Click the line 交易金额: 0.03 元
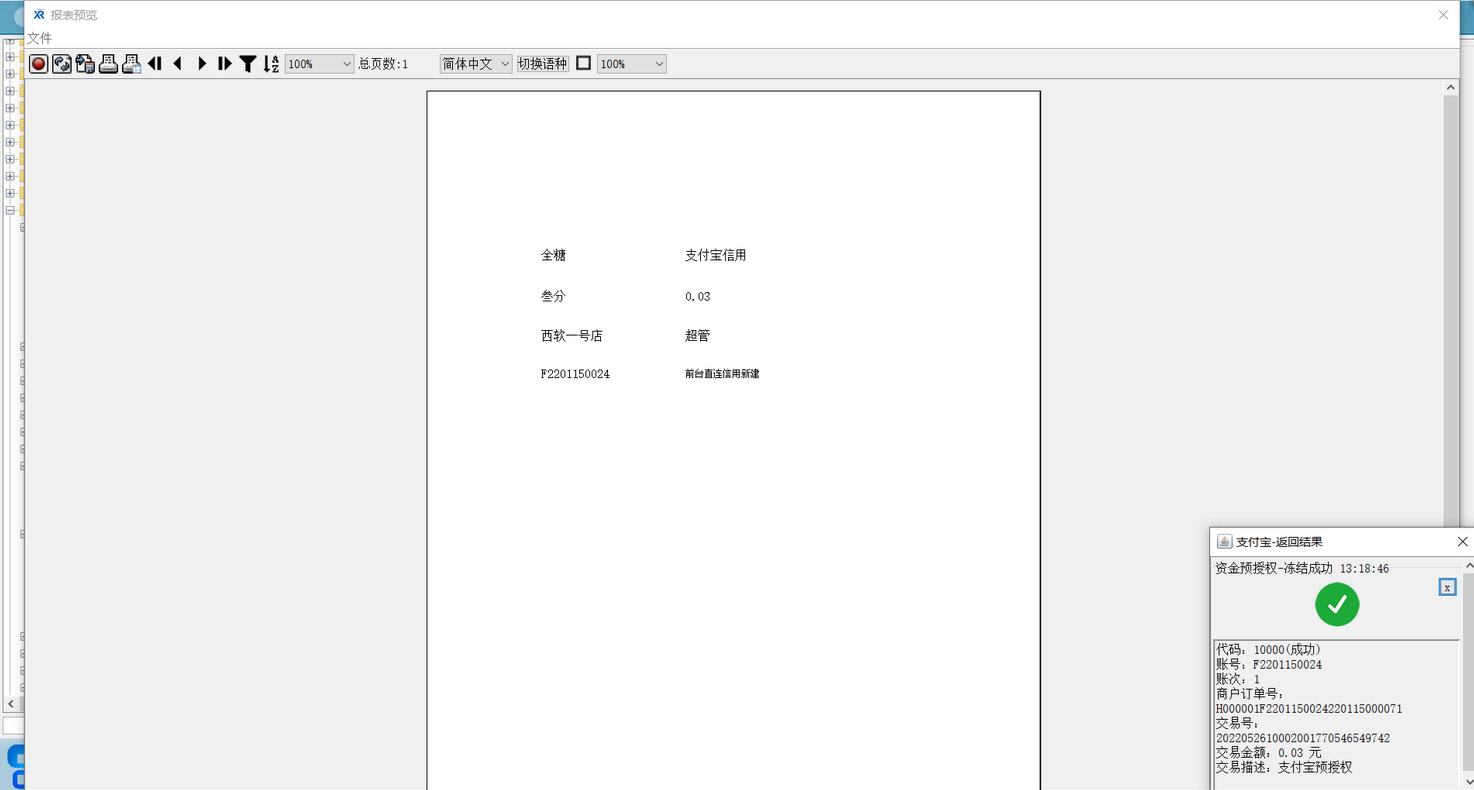Viewport: 1474px width, 790px height. (x=1268, y=753)
